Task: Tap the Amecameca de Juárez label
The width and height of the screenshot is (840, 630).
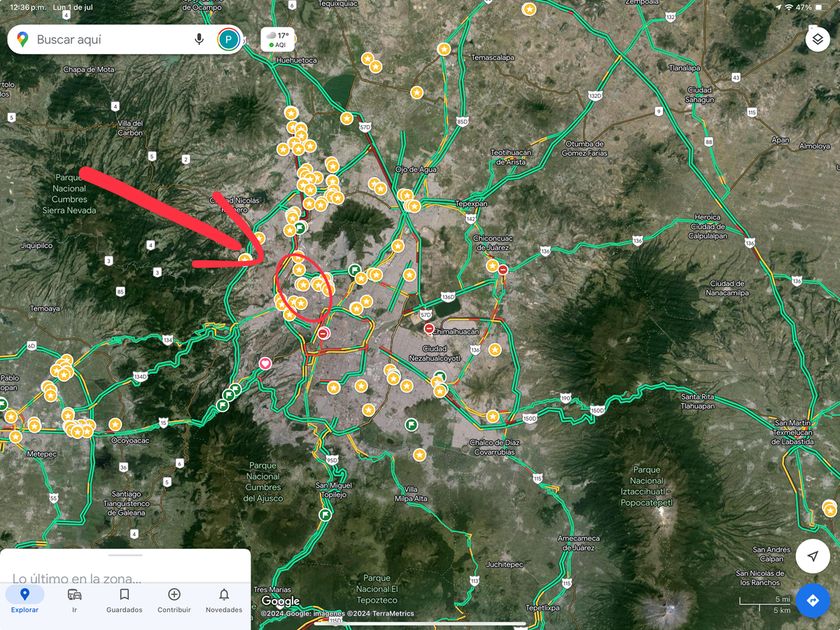Action: click(x=579, y=543)
